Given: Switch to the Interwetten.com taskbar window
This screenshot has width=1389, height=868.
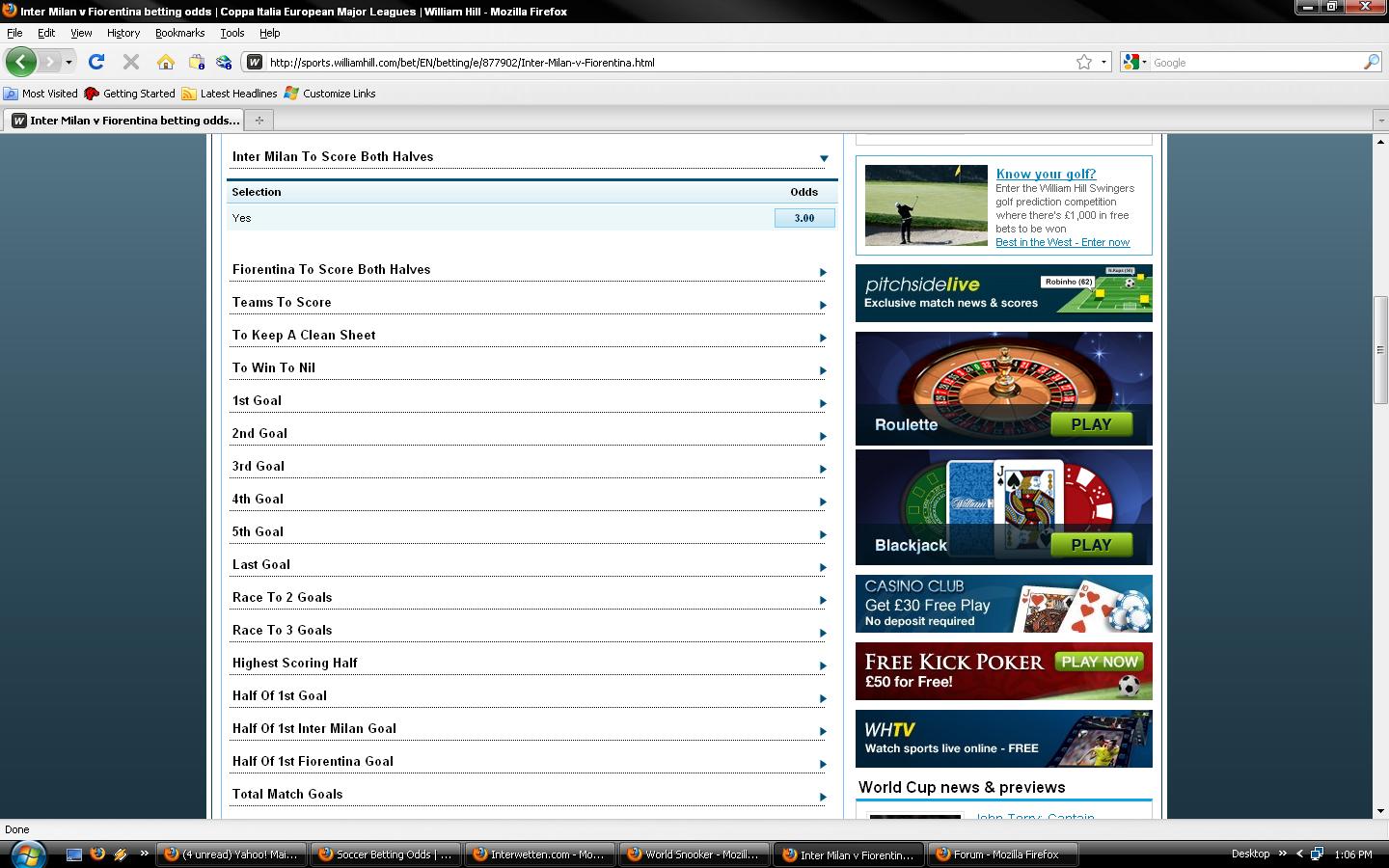Looking at the screenshot, I should tap(539, 854).
